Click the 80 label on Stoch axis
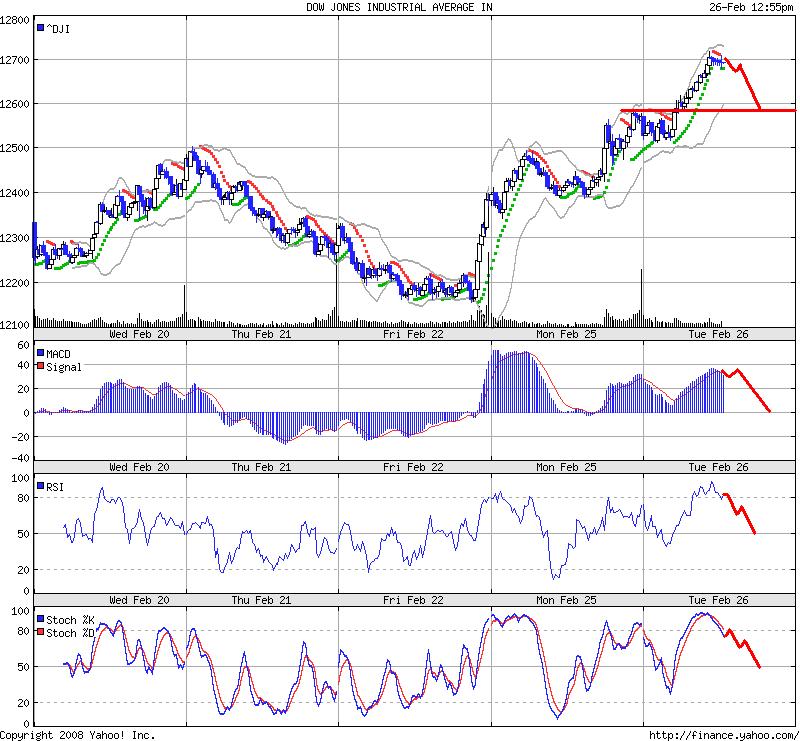The height and width of the screenshot is (741, 800). point(24,631)
